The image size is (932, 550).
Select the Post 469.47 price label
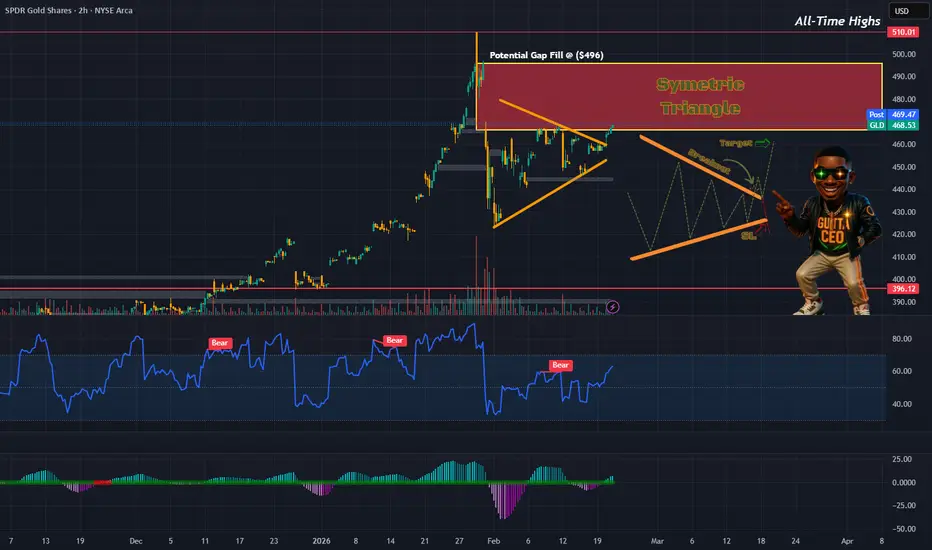893,114
